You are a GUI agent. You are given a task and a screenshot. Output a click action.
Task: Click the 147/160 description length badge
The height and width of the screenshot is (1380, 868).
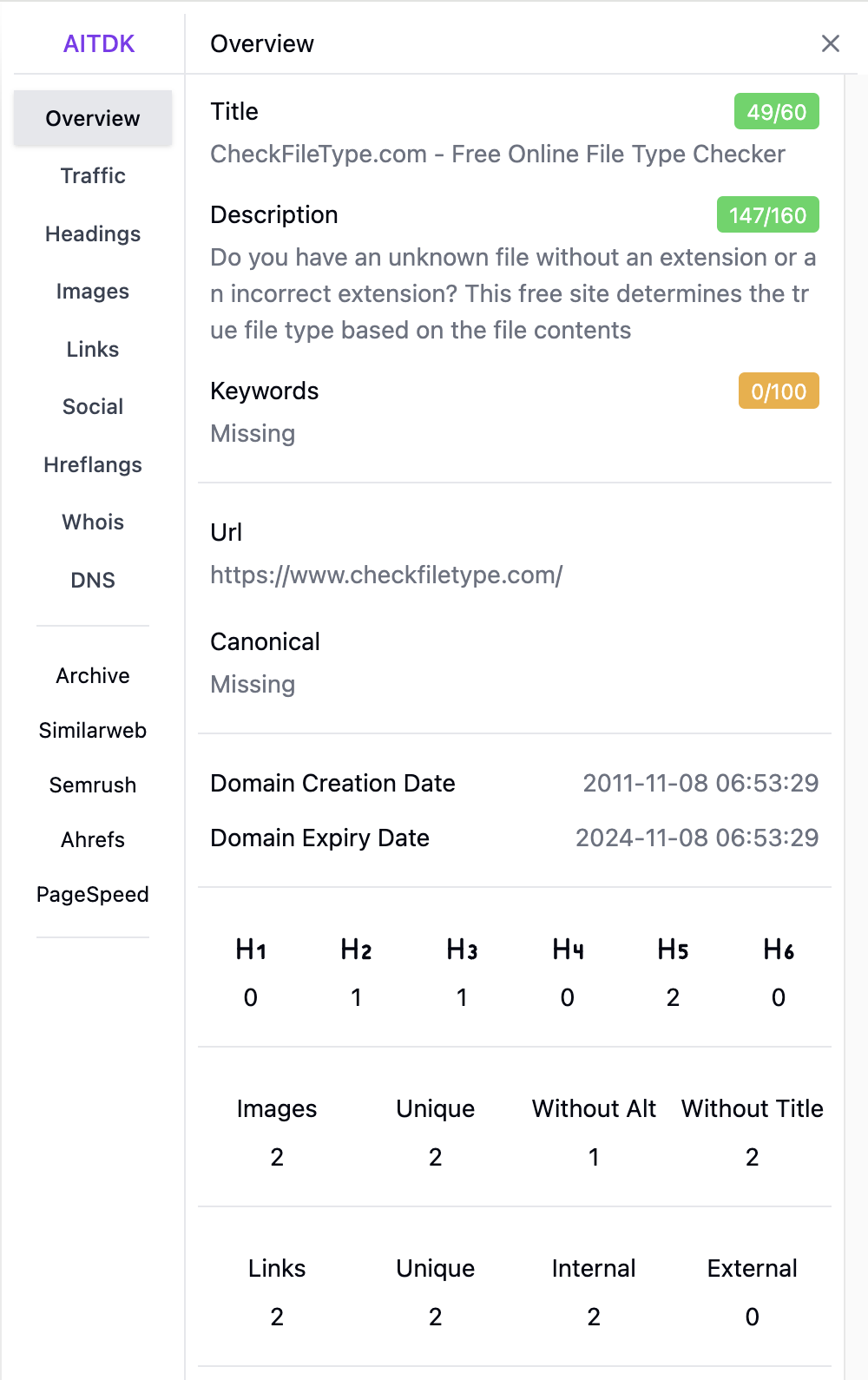[767, 215]
